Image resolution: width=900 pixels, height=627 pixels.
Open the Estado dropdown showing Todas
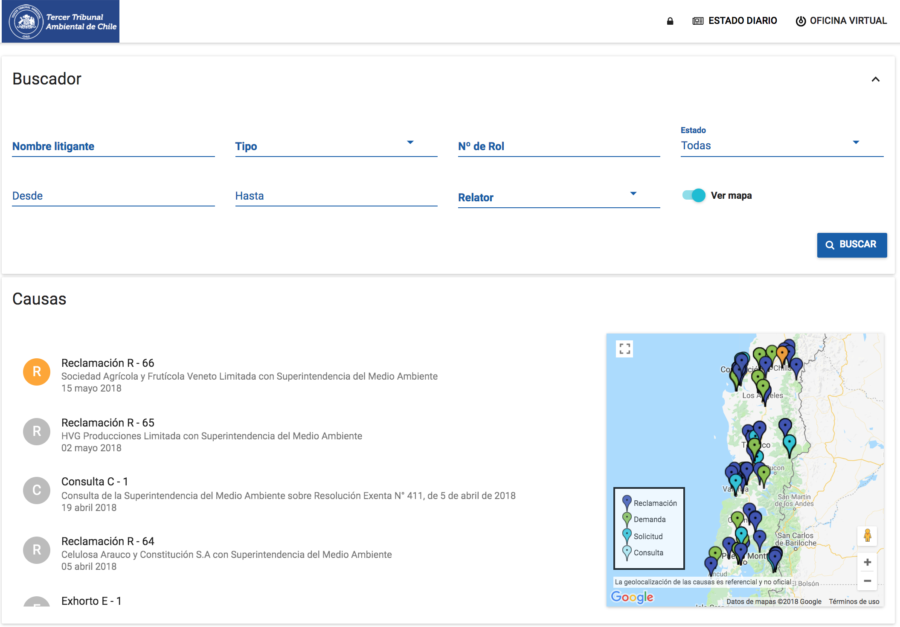(781, 145)
